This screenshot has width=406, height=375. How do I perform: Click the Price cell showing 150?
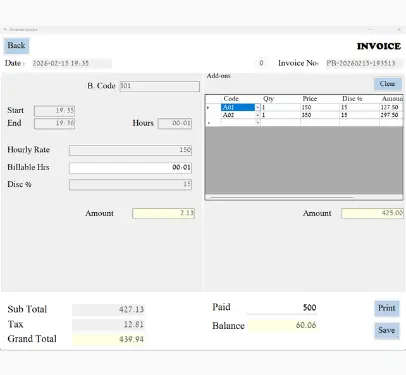tap(320, 107)
